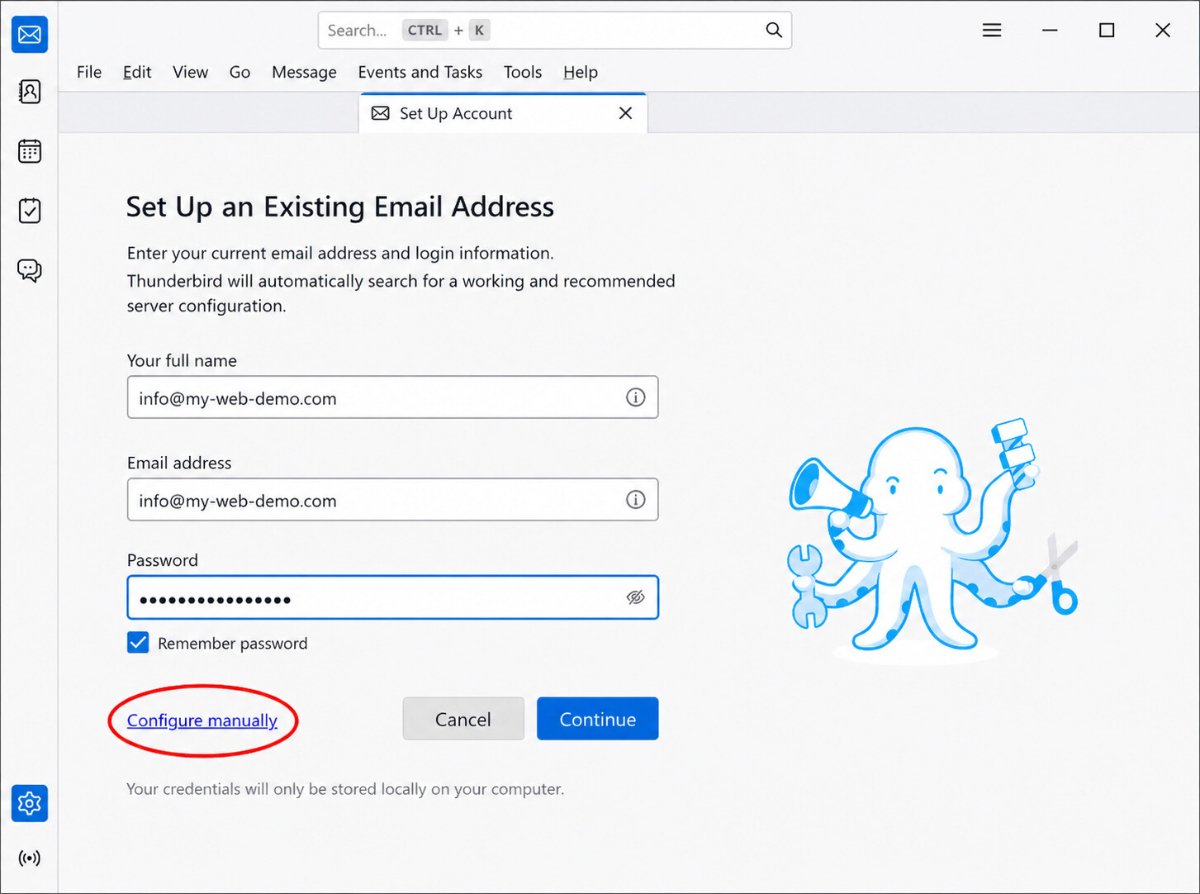Click the Configure manually link
The width and height of the screenshot is (1200, 894).
pos(202,720)
